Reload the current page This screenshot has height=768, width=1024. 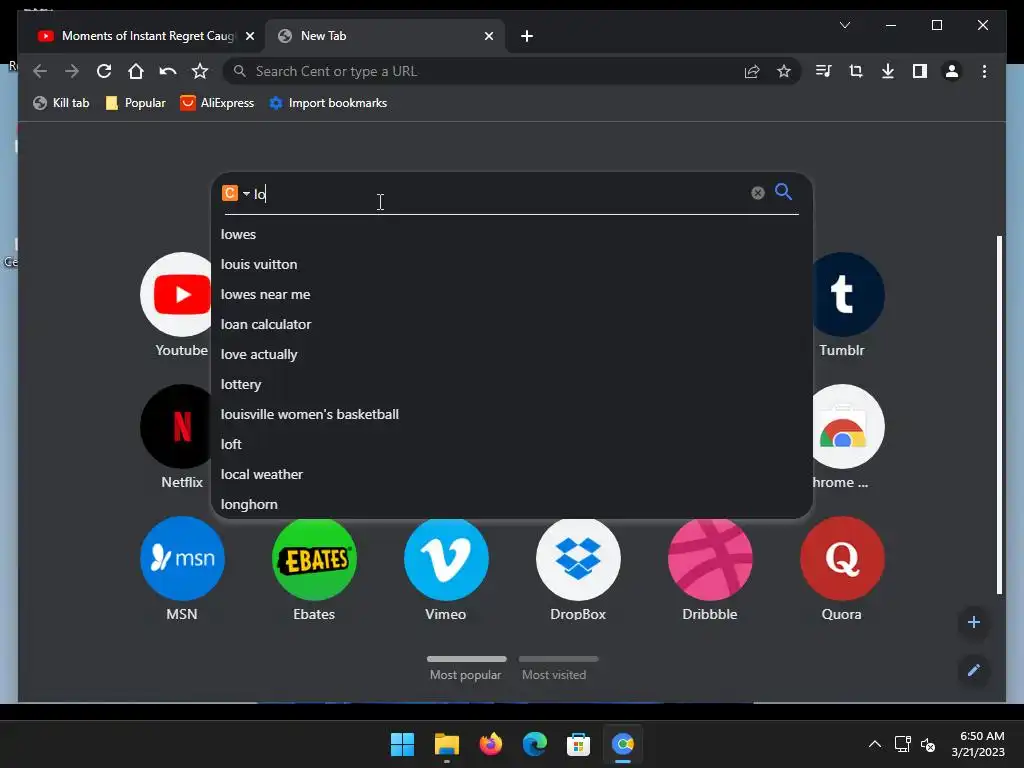(104, 71)
